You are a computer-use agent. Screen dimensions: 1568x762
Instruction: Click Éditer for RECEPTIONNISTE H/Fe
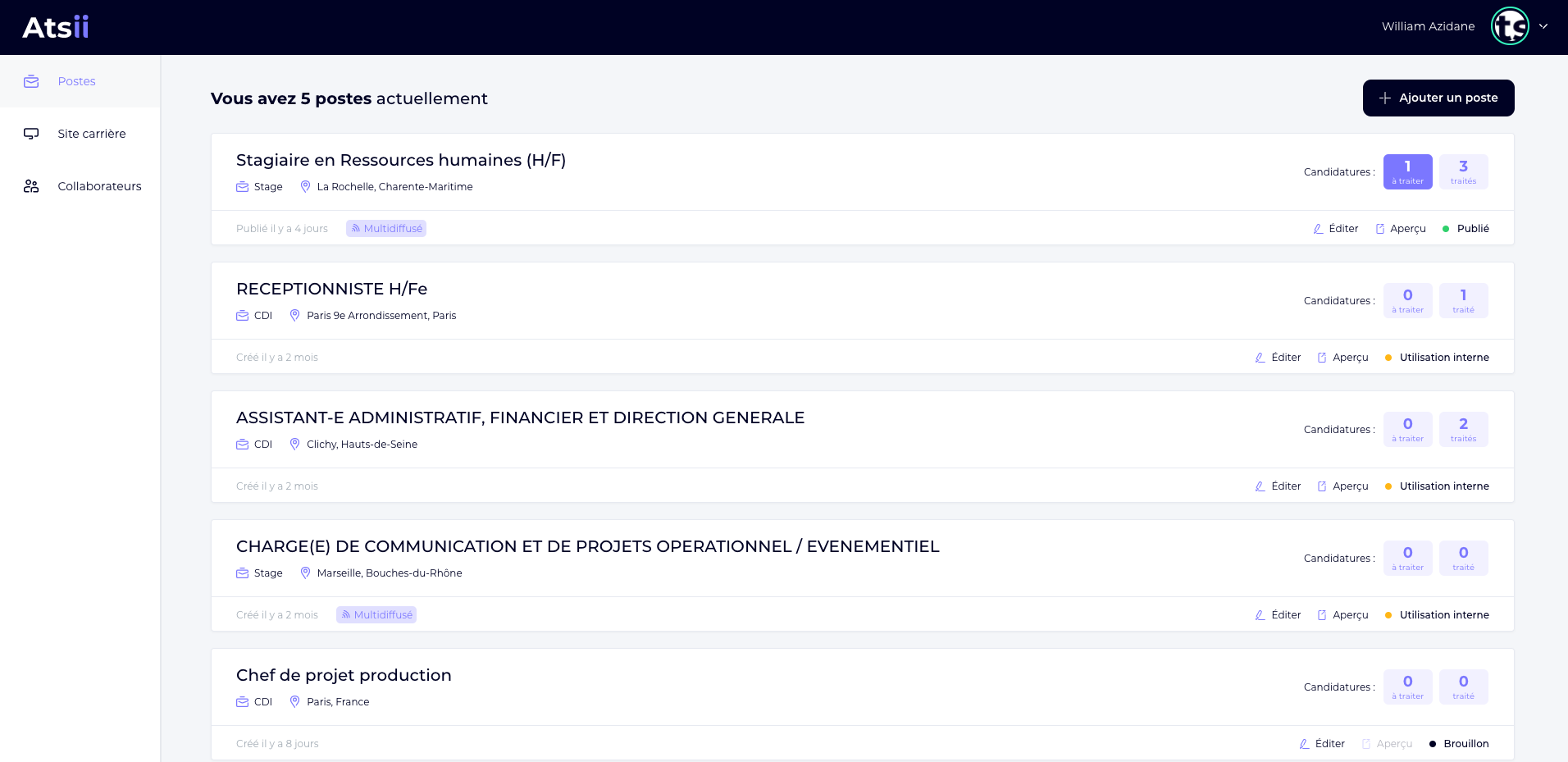point(1278,358)
